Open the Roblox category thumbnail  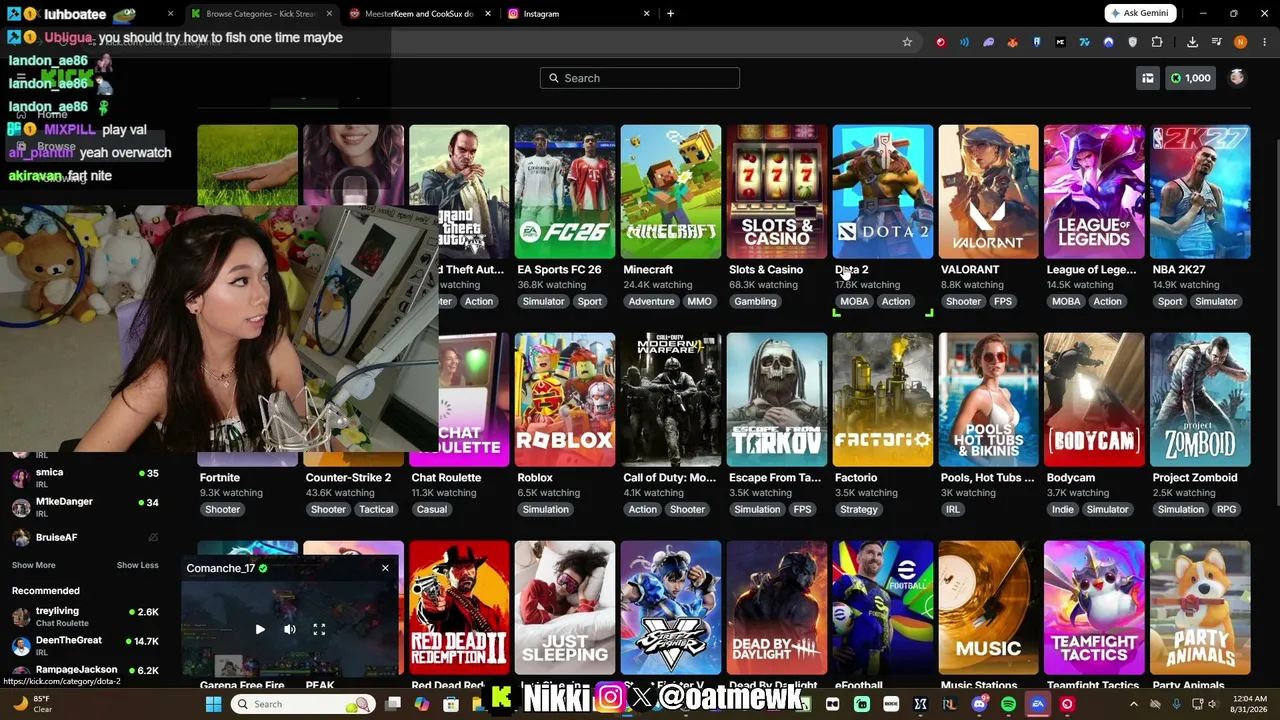[x=565, y=400]
